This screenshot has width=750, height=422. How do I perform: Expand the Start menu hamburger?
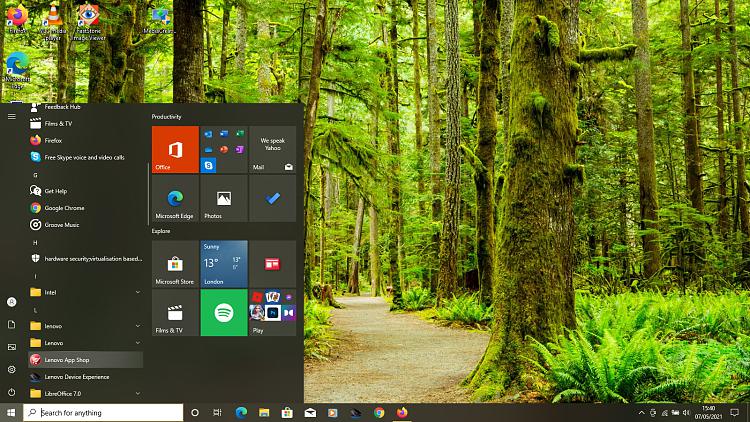(x=11, y=116)
